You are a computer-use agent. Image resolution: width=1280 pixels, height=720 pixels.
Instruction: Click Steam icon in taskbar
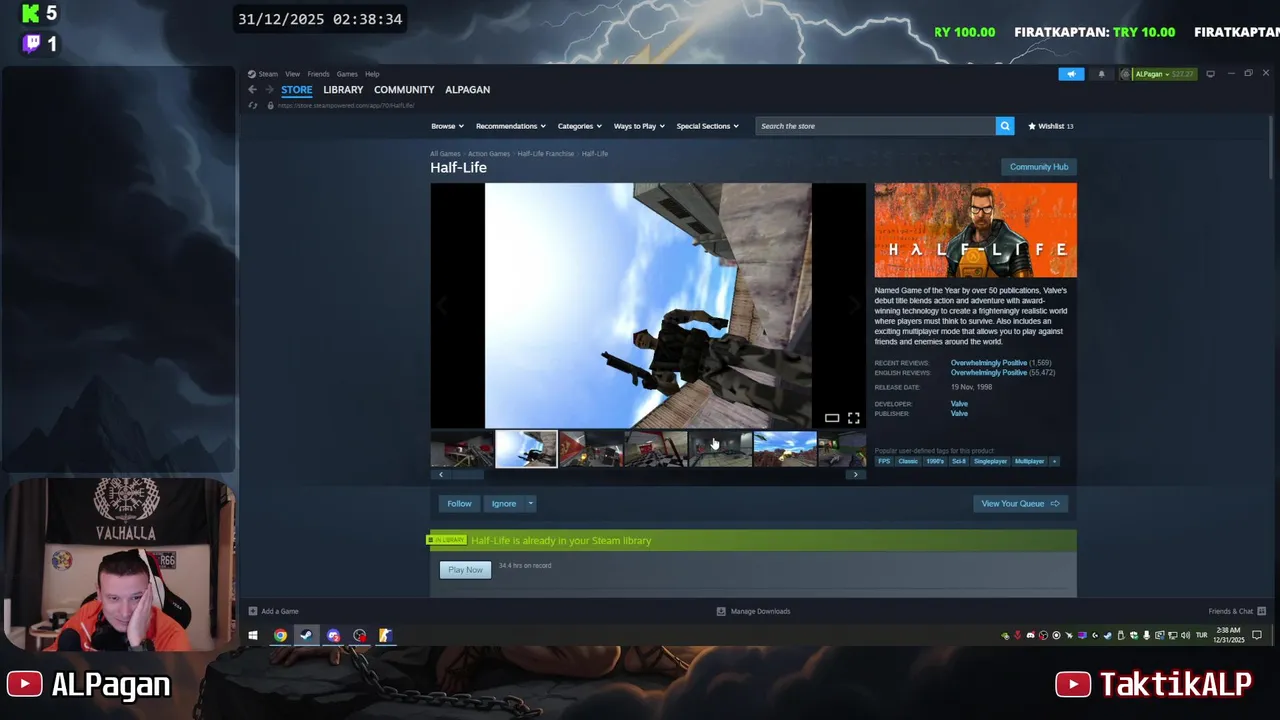point(306,635)
